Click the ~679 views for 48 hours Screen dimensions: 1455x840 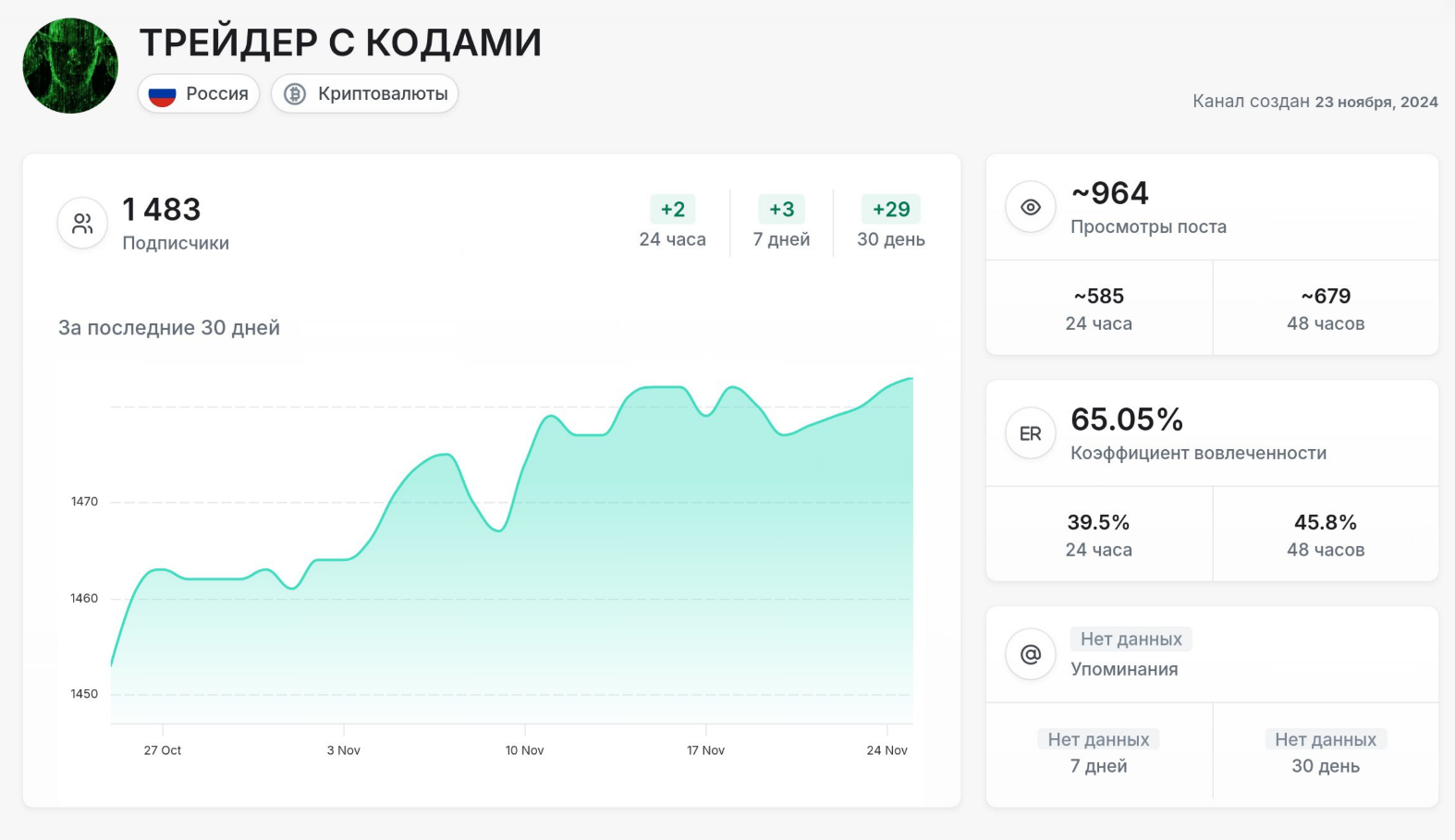[1326, 297]
